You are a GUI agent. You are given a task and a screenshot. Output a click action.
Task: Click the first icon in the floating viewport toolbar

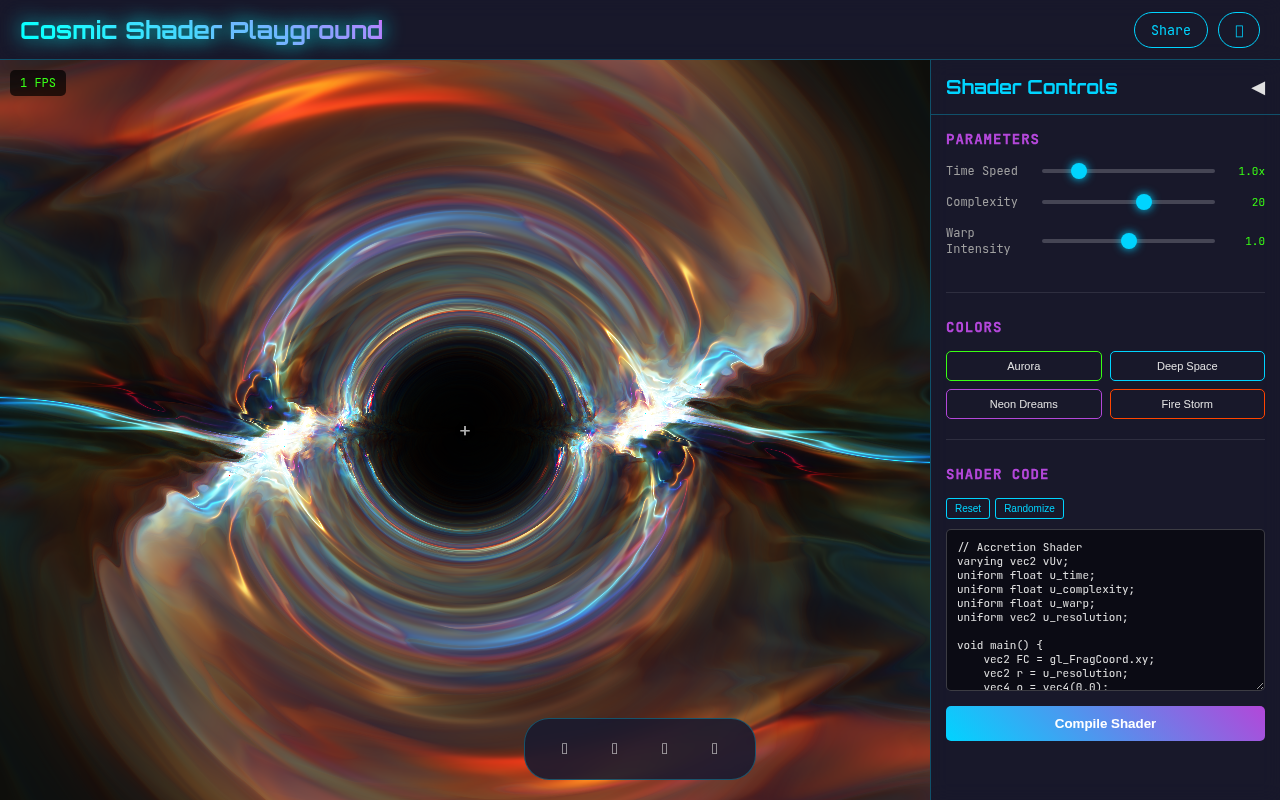coord(565,748)
